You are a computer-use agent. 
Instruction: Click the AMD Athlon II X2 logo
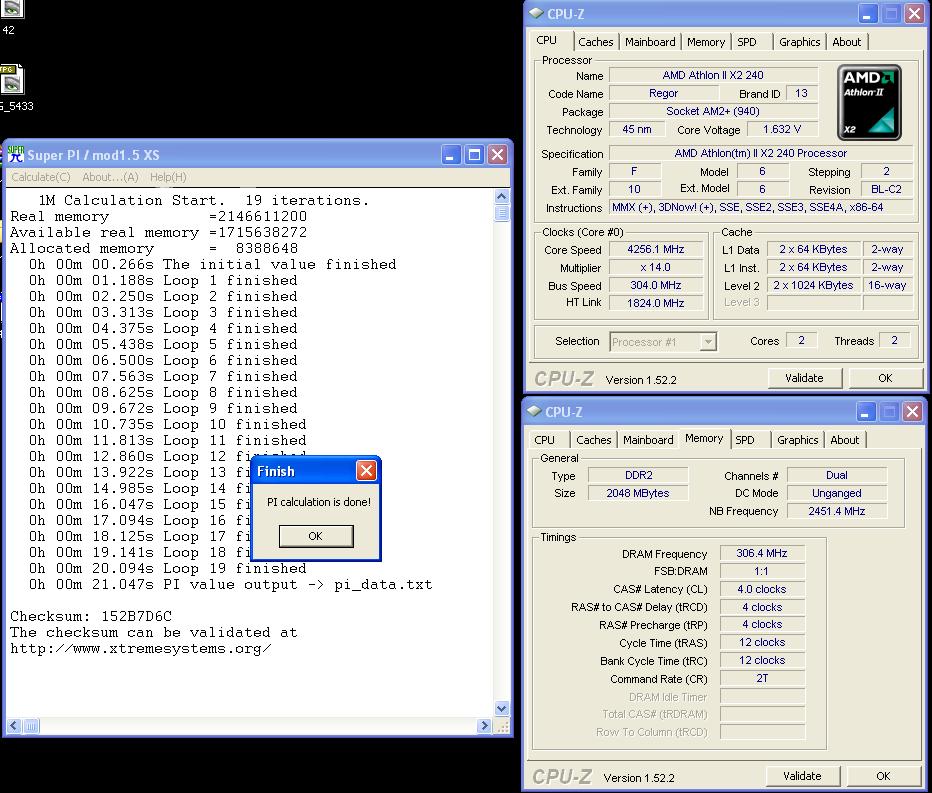870,102
